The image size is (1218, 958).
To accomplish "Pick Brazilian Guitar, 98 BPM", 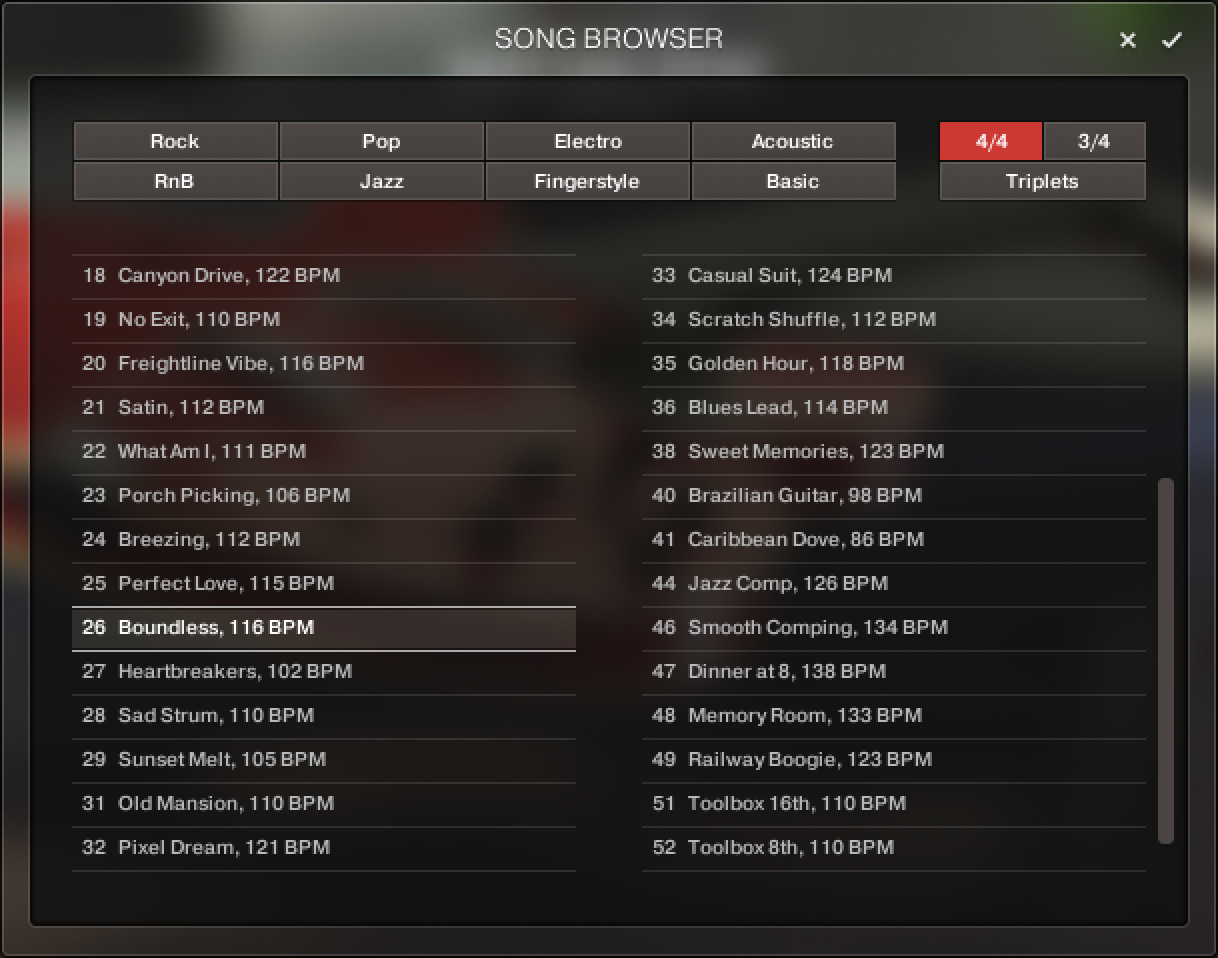I will 892,495.
